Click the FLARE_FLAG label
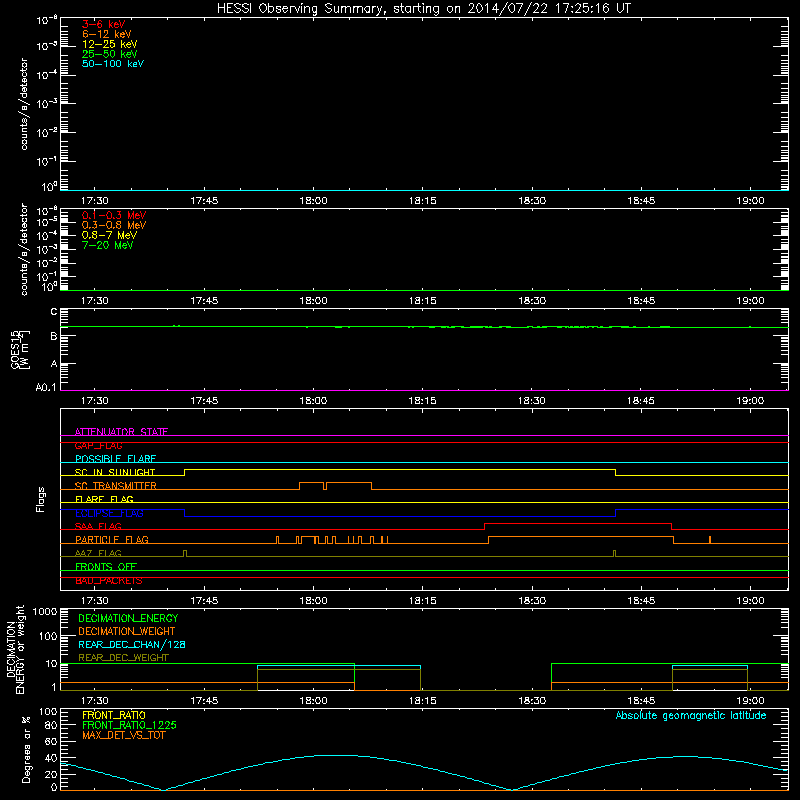Image resolution: width=800 pixels, height=800 pixels. pyautogui.click(x=104, y=499)
